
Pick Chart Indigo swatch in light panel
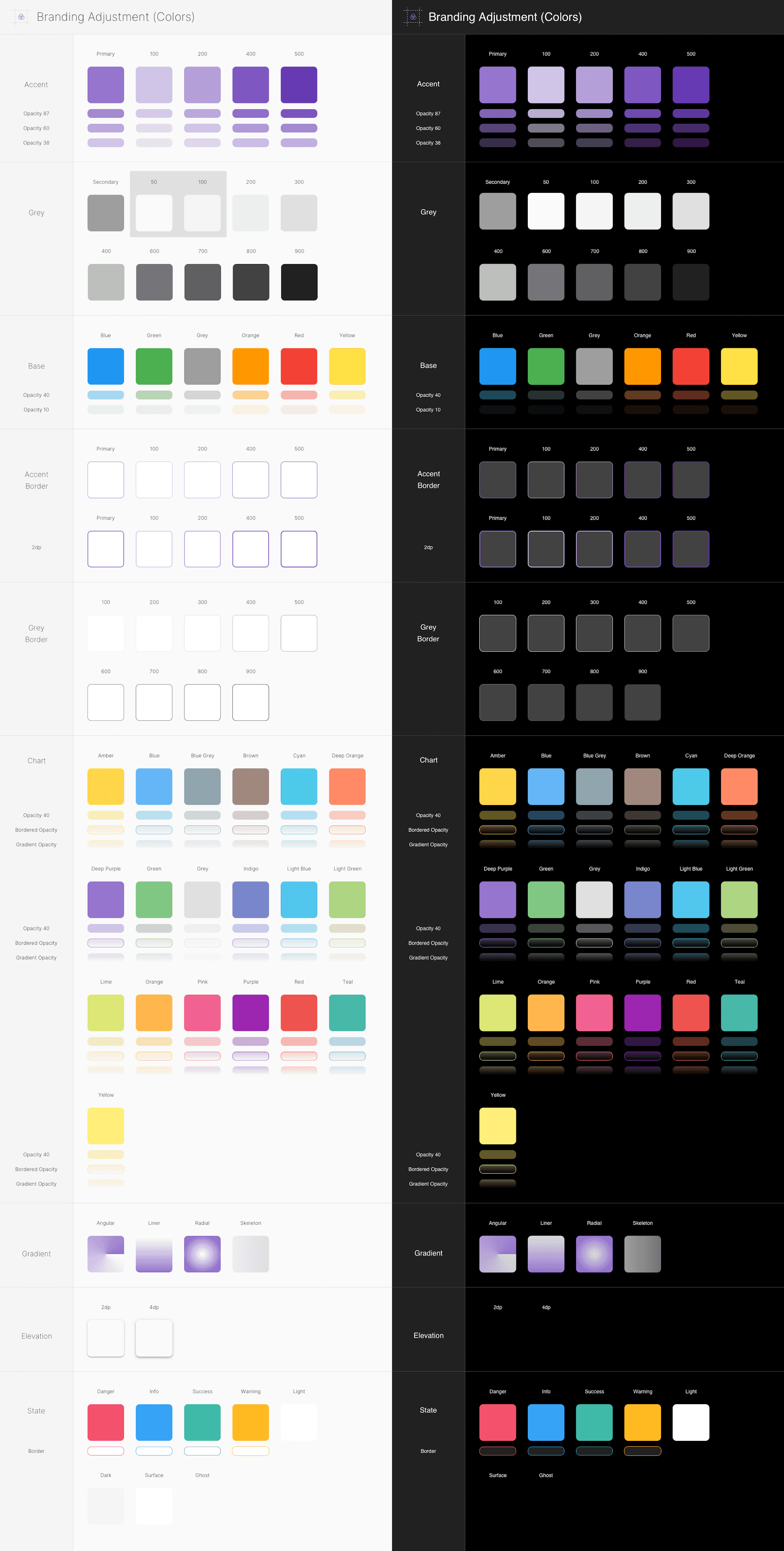(251, 900)
